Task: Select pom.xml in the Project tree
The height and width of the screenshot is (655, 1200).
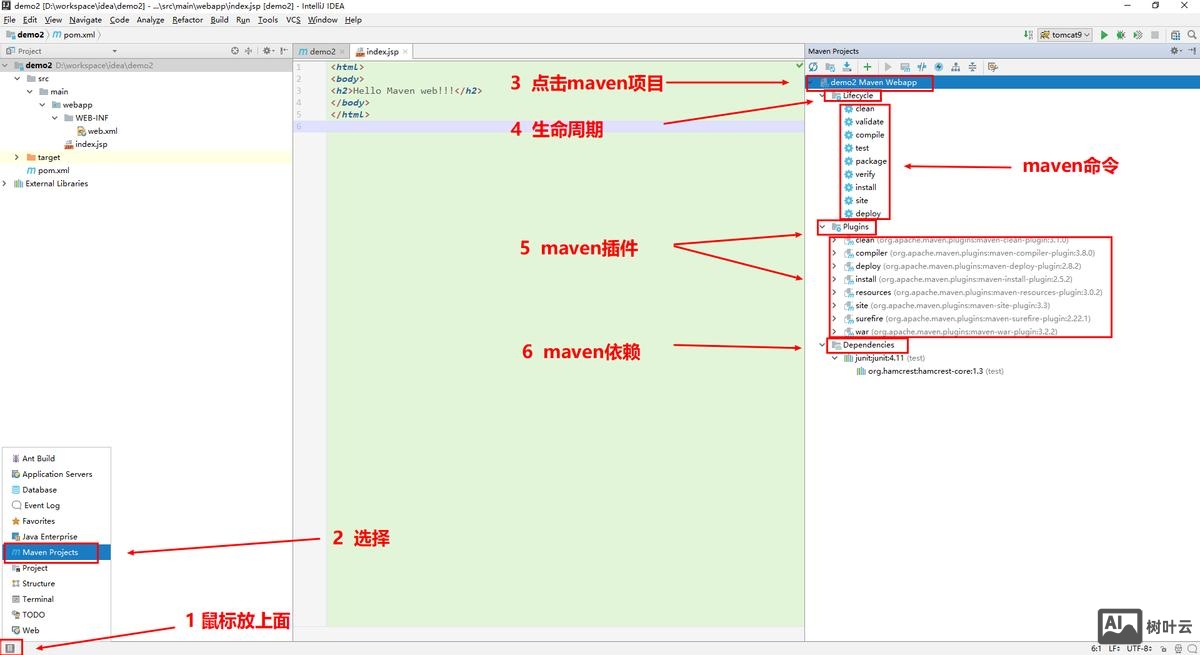Action: [53, 170]
